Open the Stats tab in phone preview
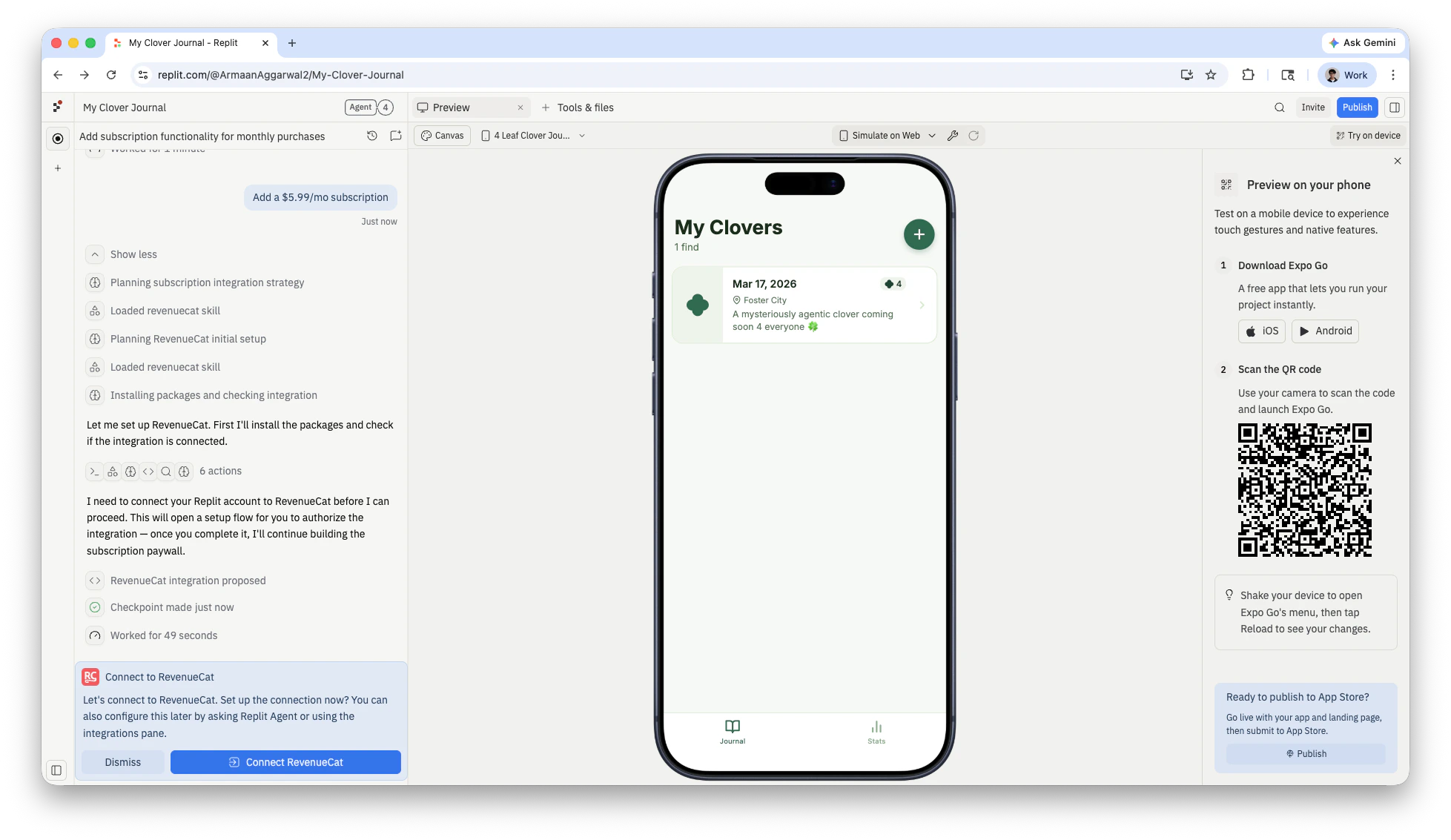1451x840 pixels. (x=876, y=732)
